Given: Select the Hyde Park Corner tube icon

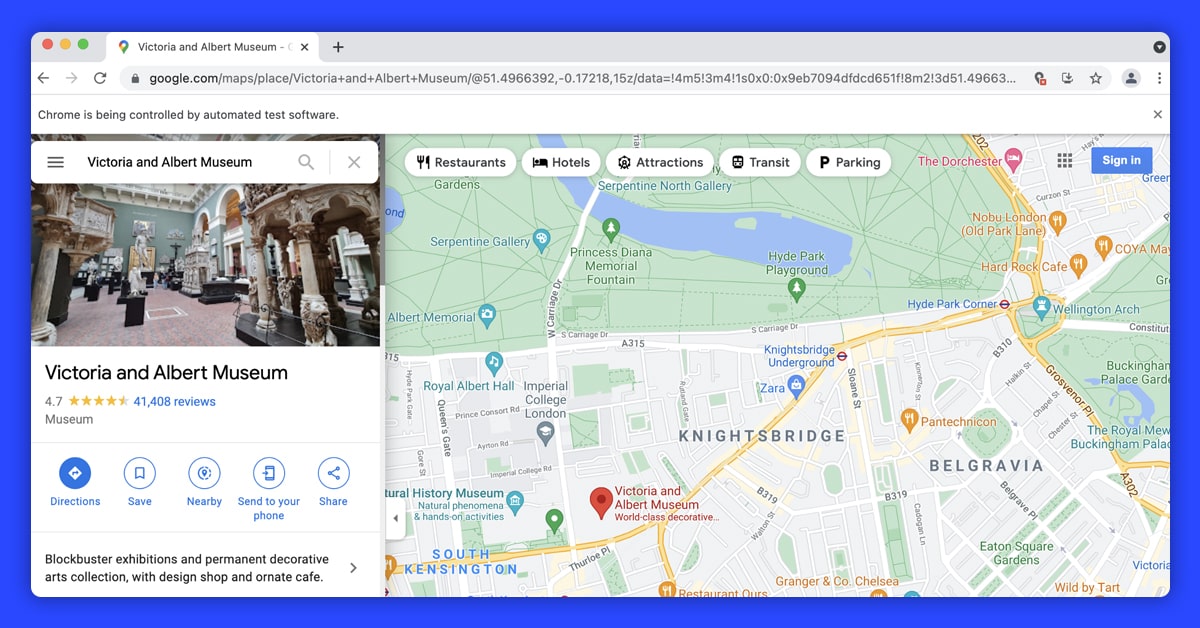Looking at the screenshot, I should point(1005,304).
